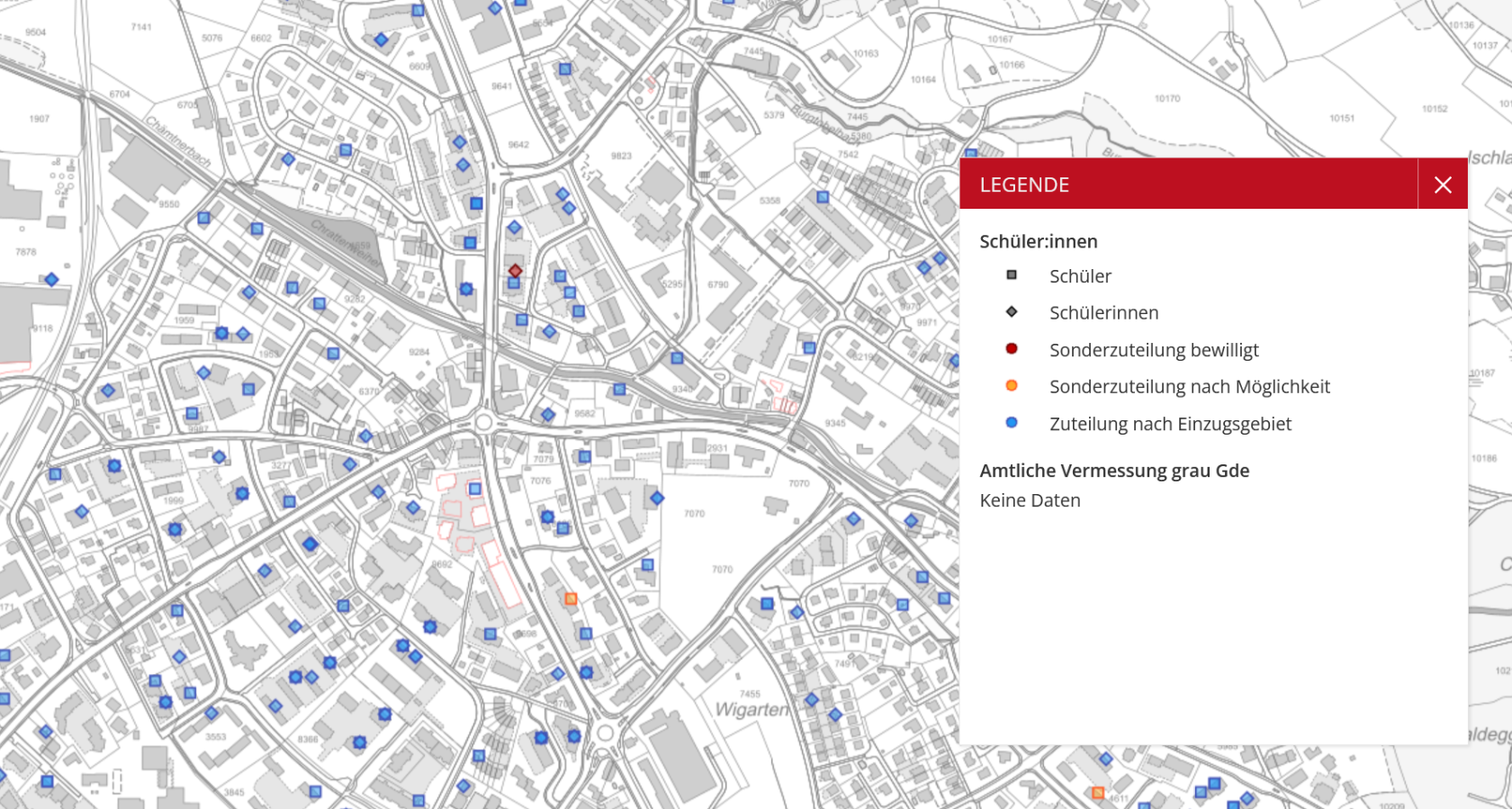Viewport: 1512px width, 809px height.
Task: Click Sonderzuteilung bewilligt legend label
Action: point(1154,350)
